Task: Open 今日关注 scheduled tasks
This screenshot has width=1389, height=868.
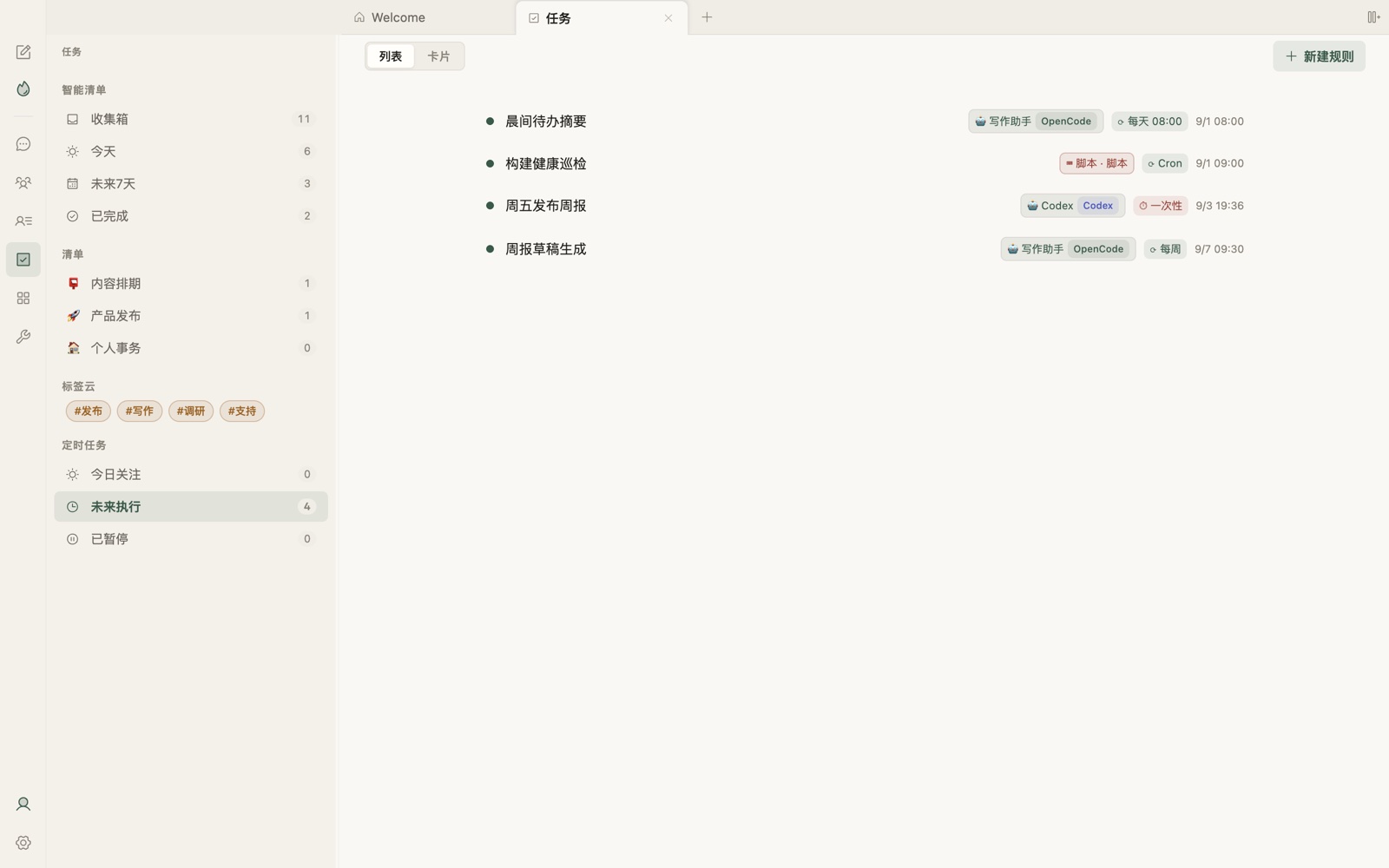Action: coord(191,474)
